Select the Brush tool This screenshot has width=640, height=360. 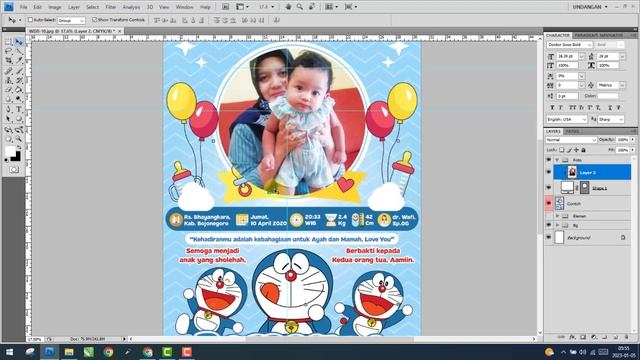[19, 71]
